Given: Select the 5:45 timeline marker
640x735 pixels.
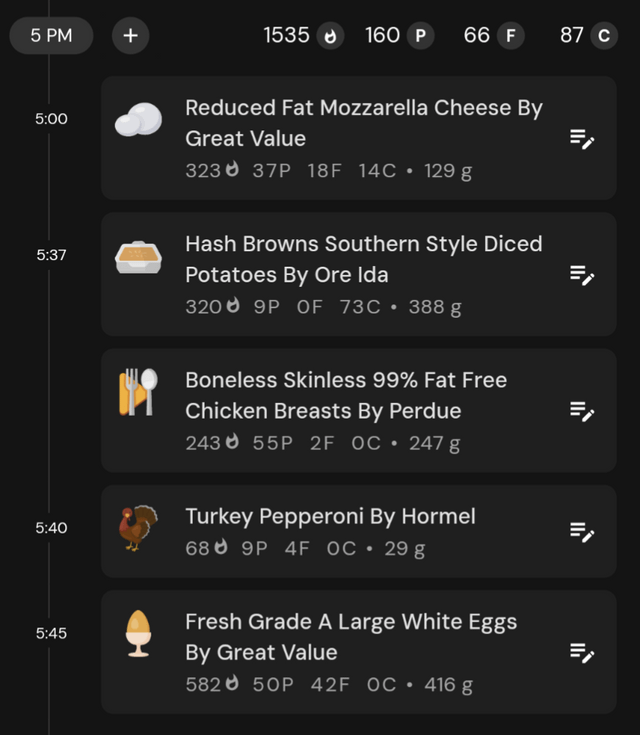Looking at the screenshot, I should point(51,633).
